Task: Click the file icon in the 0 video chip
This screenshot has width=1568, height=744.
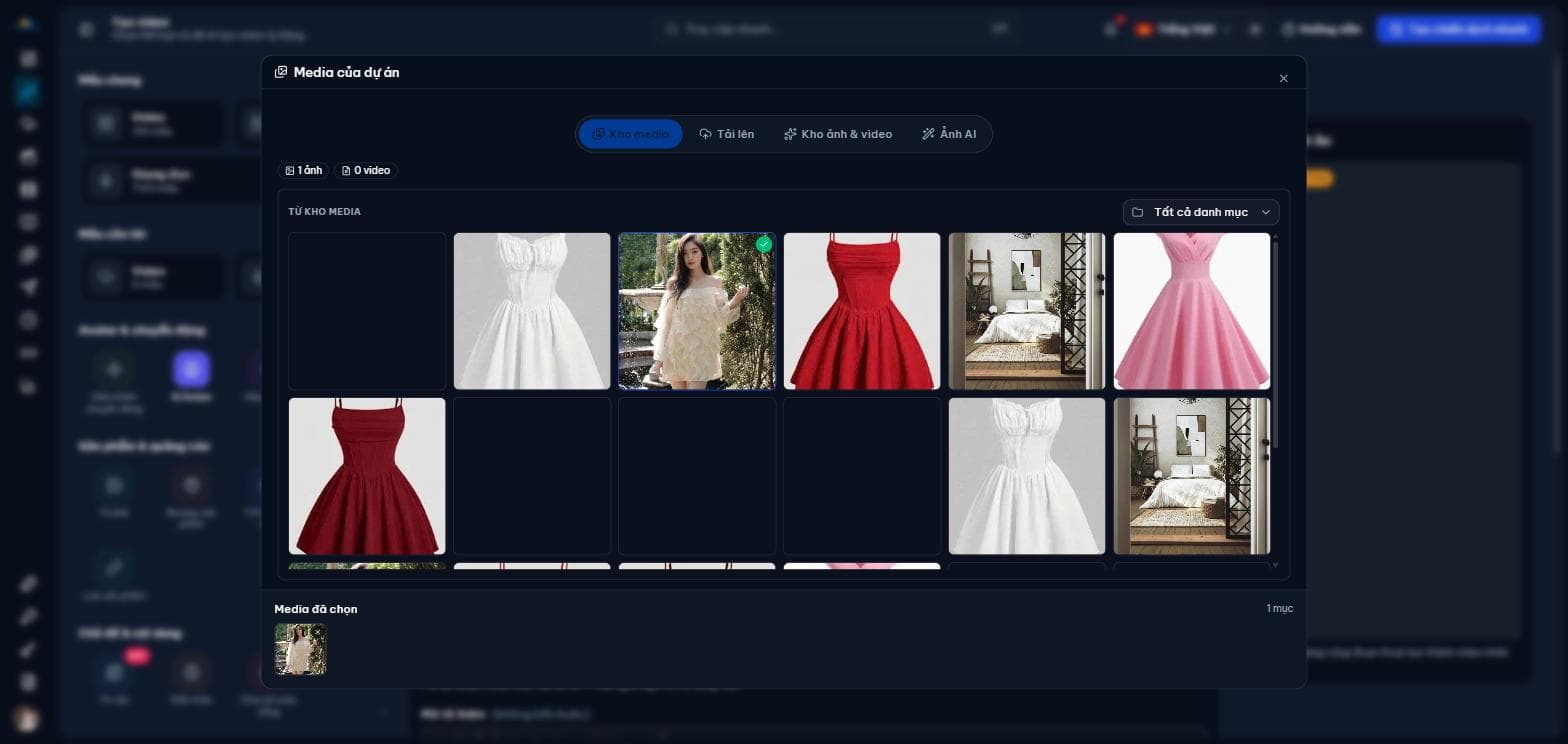Action: click(x=346, y=171)
